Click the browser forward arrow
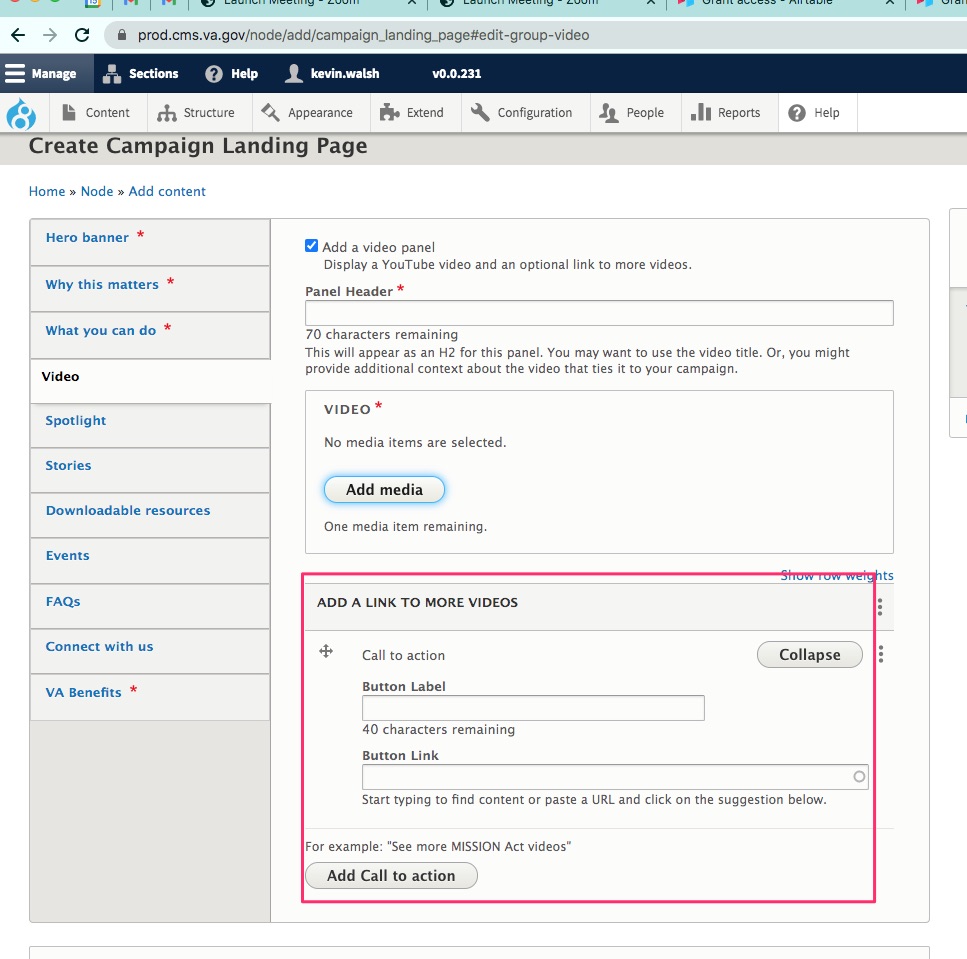 (50, 35)
